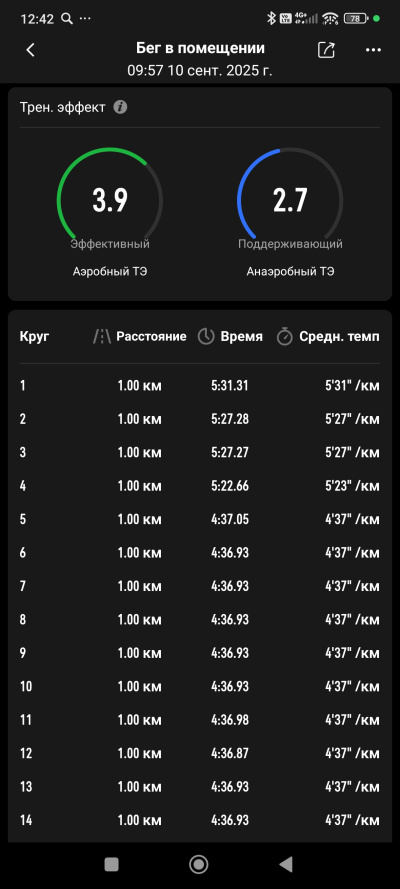Tap the search icon in status bar

click(x=66, y=19)
